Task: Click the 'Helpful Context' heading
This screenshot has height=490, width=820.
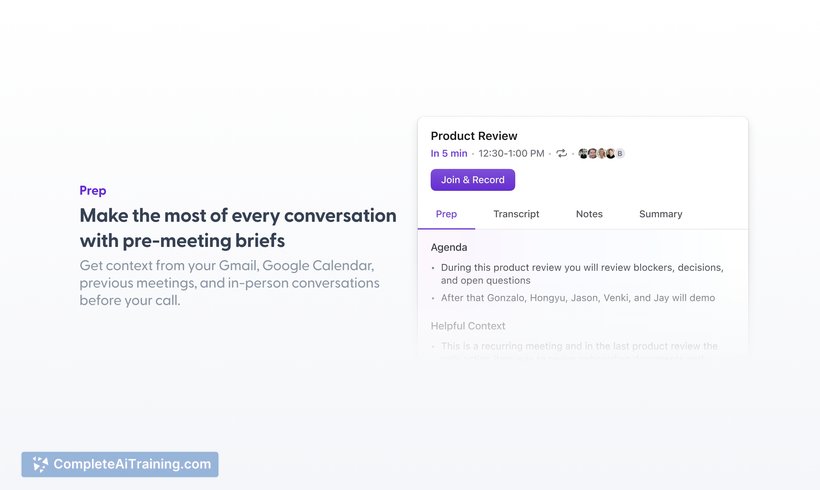Action: [x=468, y=326]
